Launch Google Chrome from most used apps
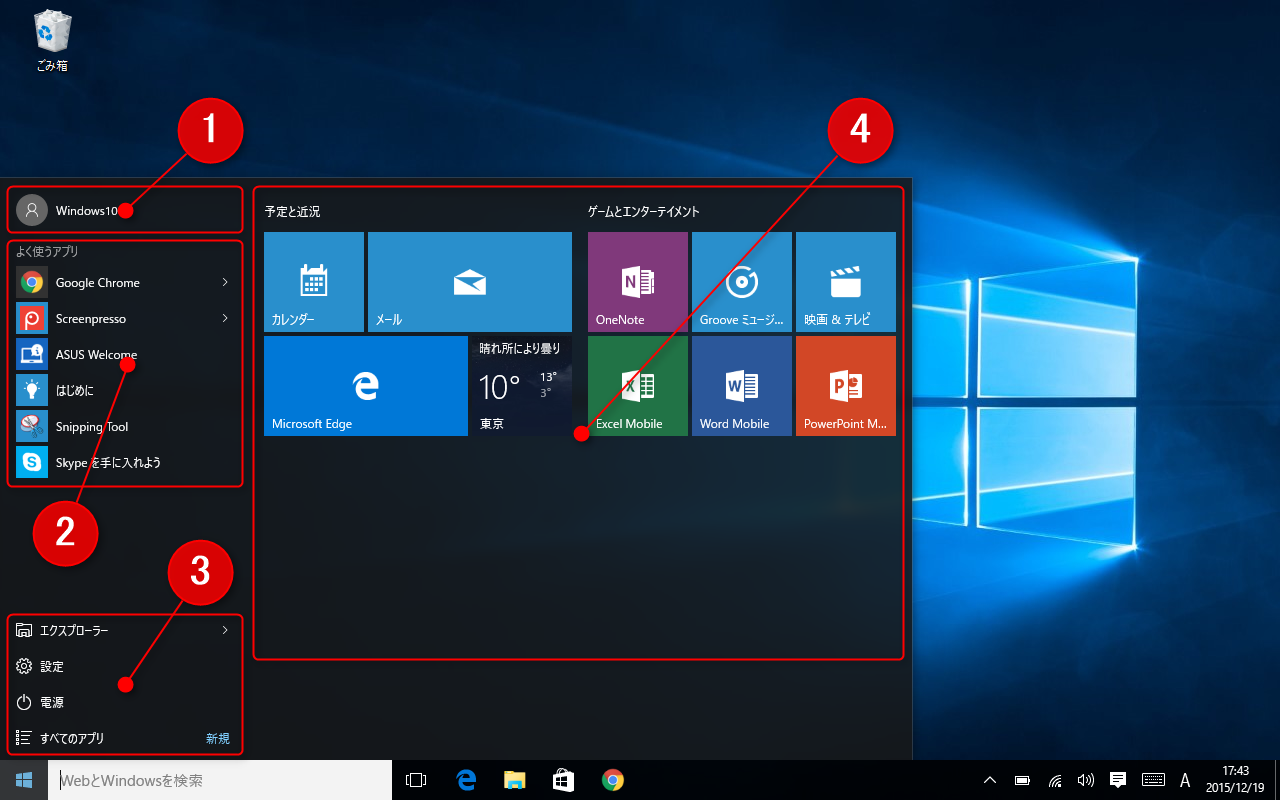Viewport: 1280px width, 800px height. pyautogui.click(x=125, y=283)
